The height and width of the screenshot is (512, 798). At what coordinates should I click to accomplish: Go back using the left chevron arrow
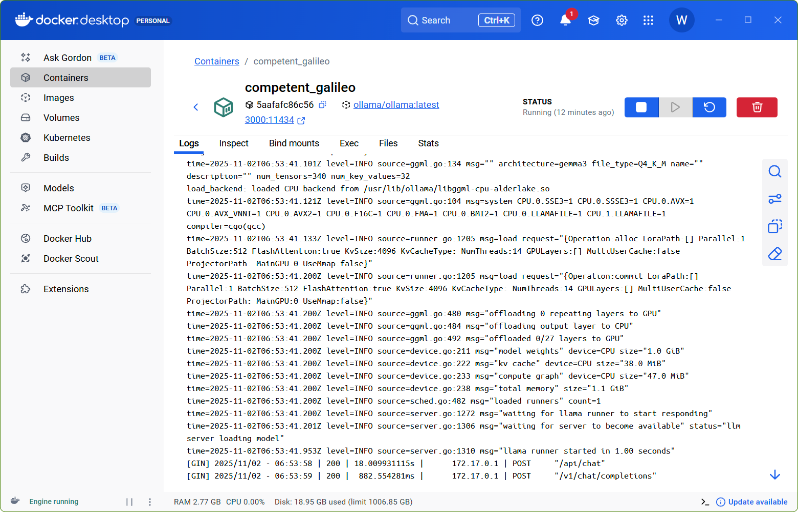196,107
